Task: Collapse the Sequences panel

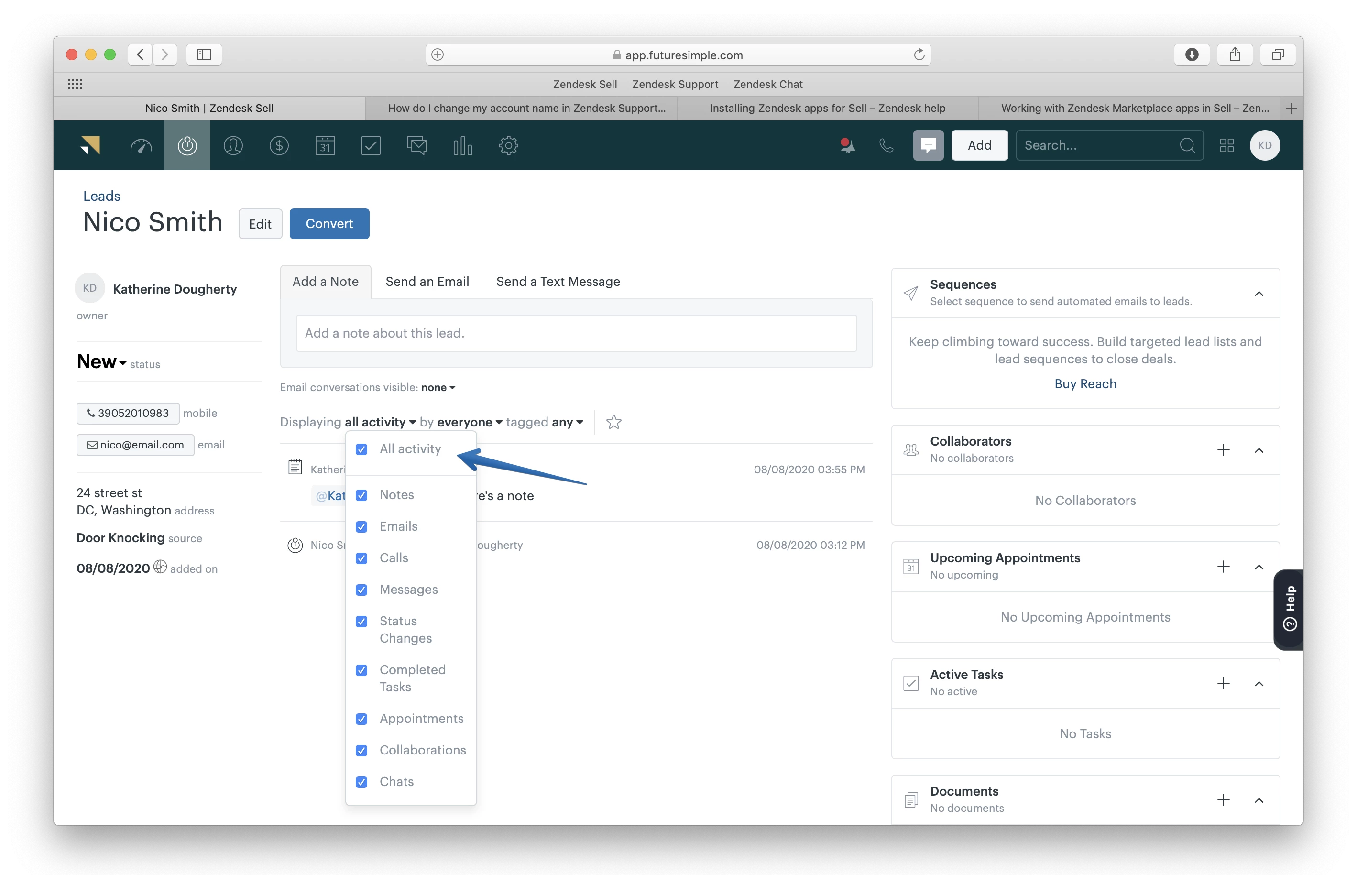Action: [1259, 294]
